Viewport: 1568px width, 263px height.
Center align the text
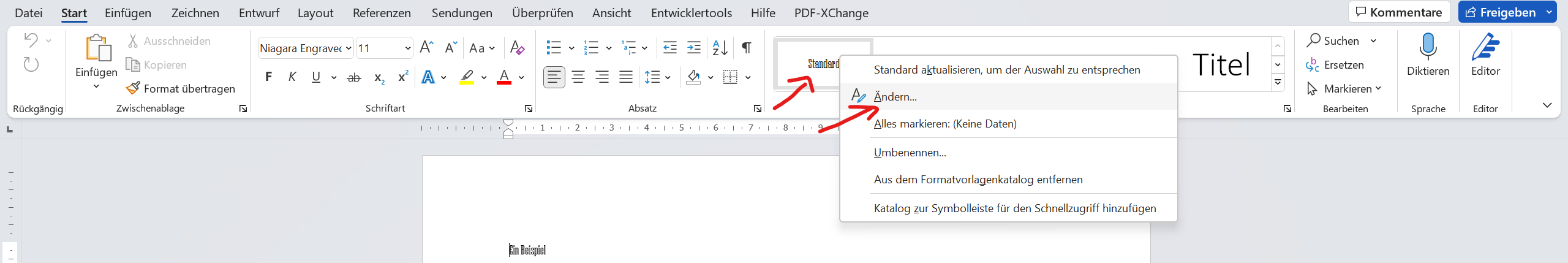pyautogui.click(x=578, y=77)
